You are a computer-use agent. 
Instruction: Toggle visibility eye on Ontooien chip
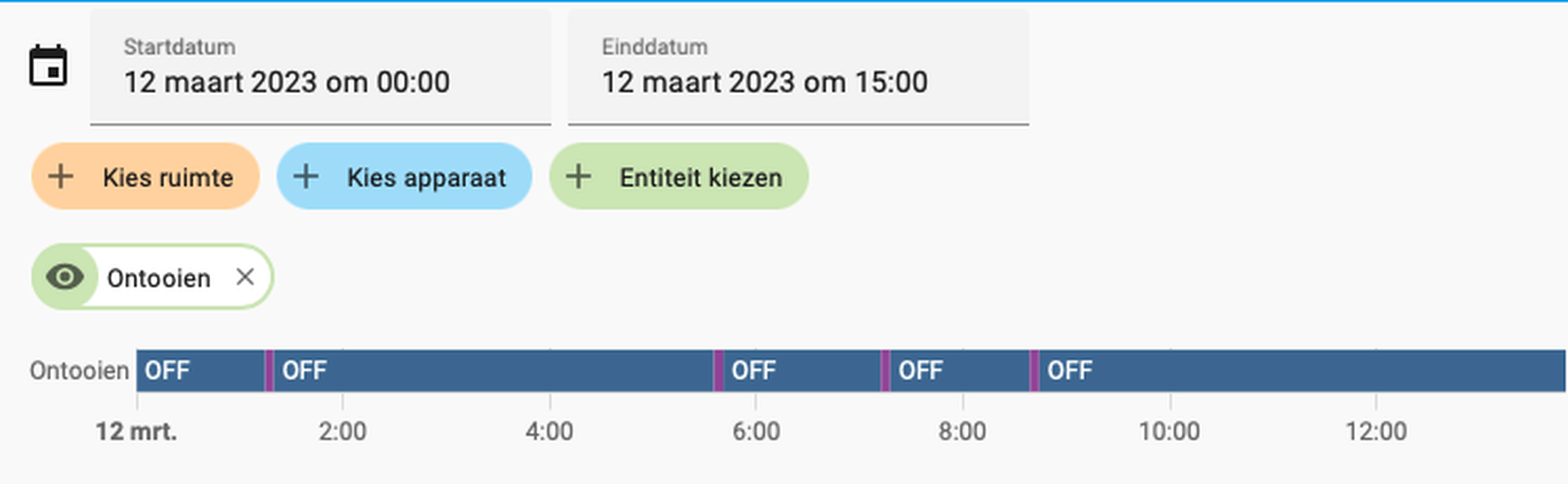(x=65, y=278)
